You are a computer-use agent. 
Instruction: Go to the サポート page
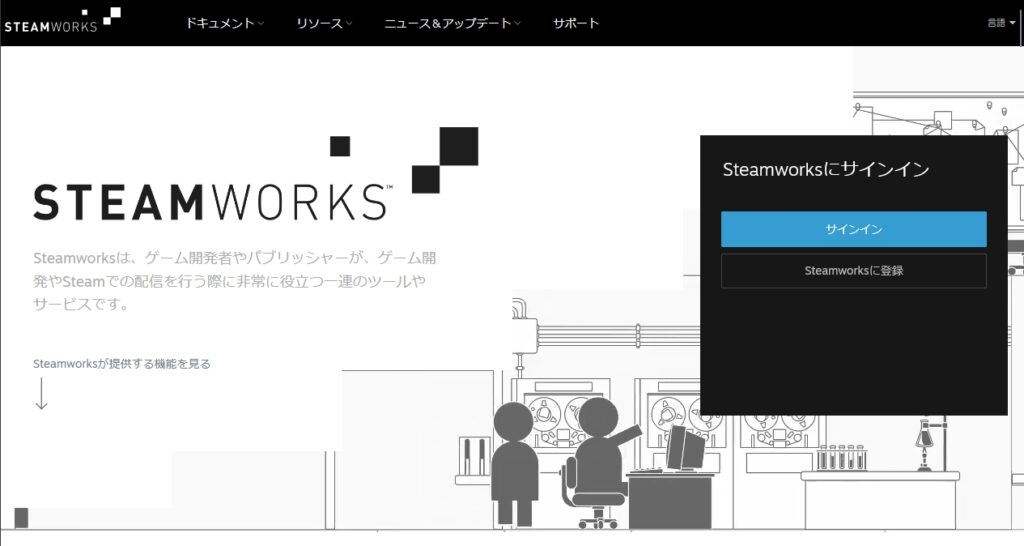click(x=575, y=24)
